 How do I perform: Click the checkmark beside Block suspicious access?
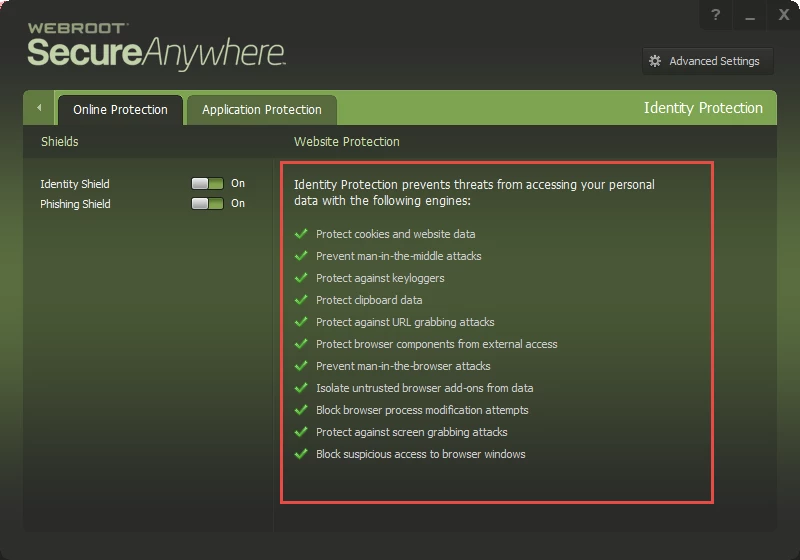(x=301, y=453)
